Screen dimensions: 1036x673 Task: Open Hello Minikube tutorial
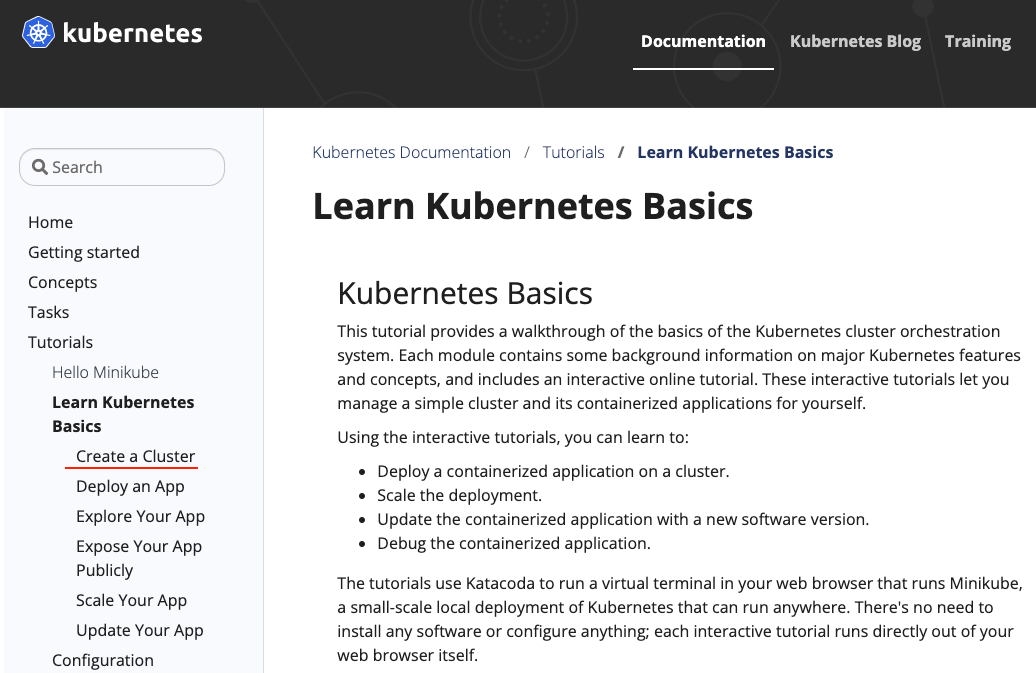[105, 372]
